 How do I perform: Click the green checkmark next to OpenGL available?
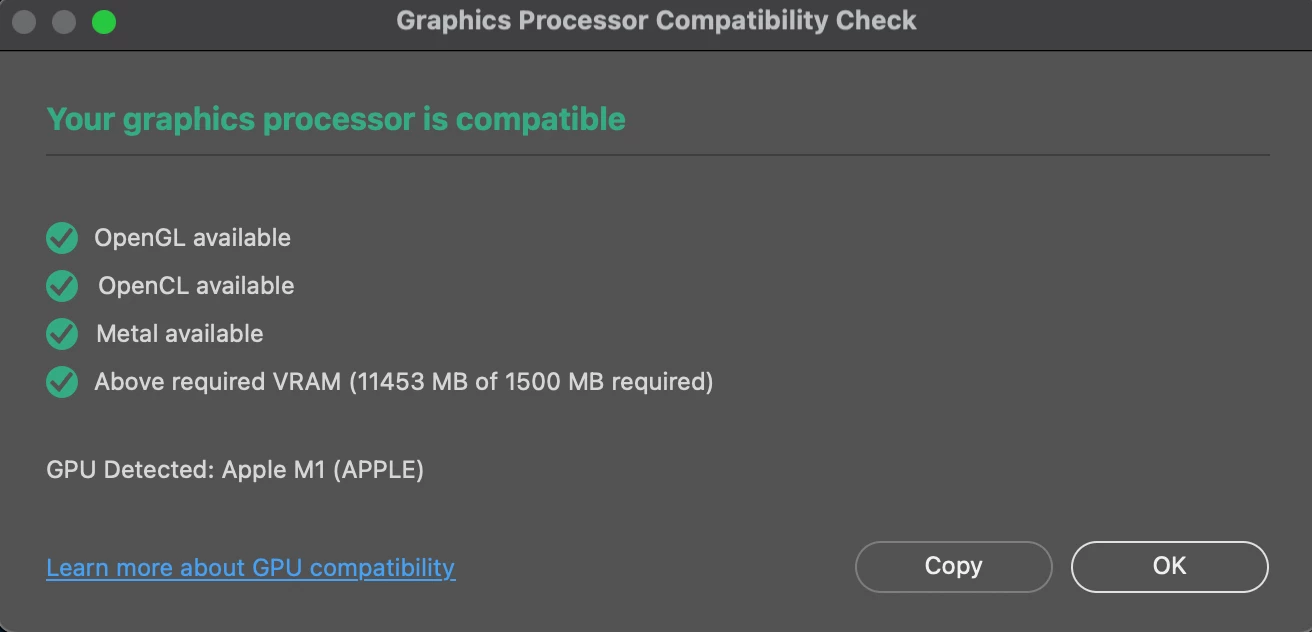pyautogui.click(x=62, y=238)
